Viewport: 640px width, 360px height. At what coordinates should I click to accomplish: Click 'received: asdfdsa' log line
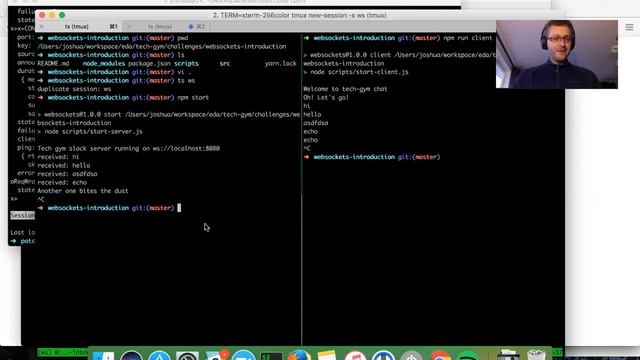(67, 174)
